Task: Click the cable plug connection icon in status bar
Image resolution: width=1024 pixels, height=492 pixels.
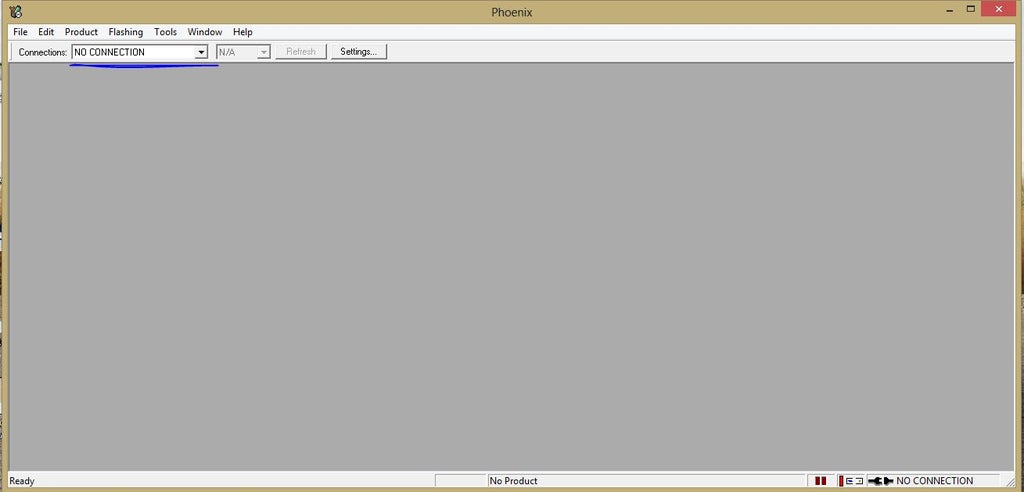Action: coord(880,481)
